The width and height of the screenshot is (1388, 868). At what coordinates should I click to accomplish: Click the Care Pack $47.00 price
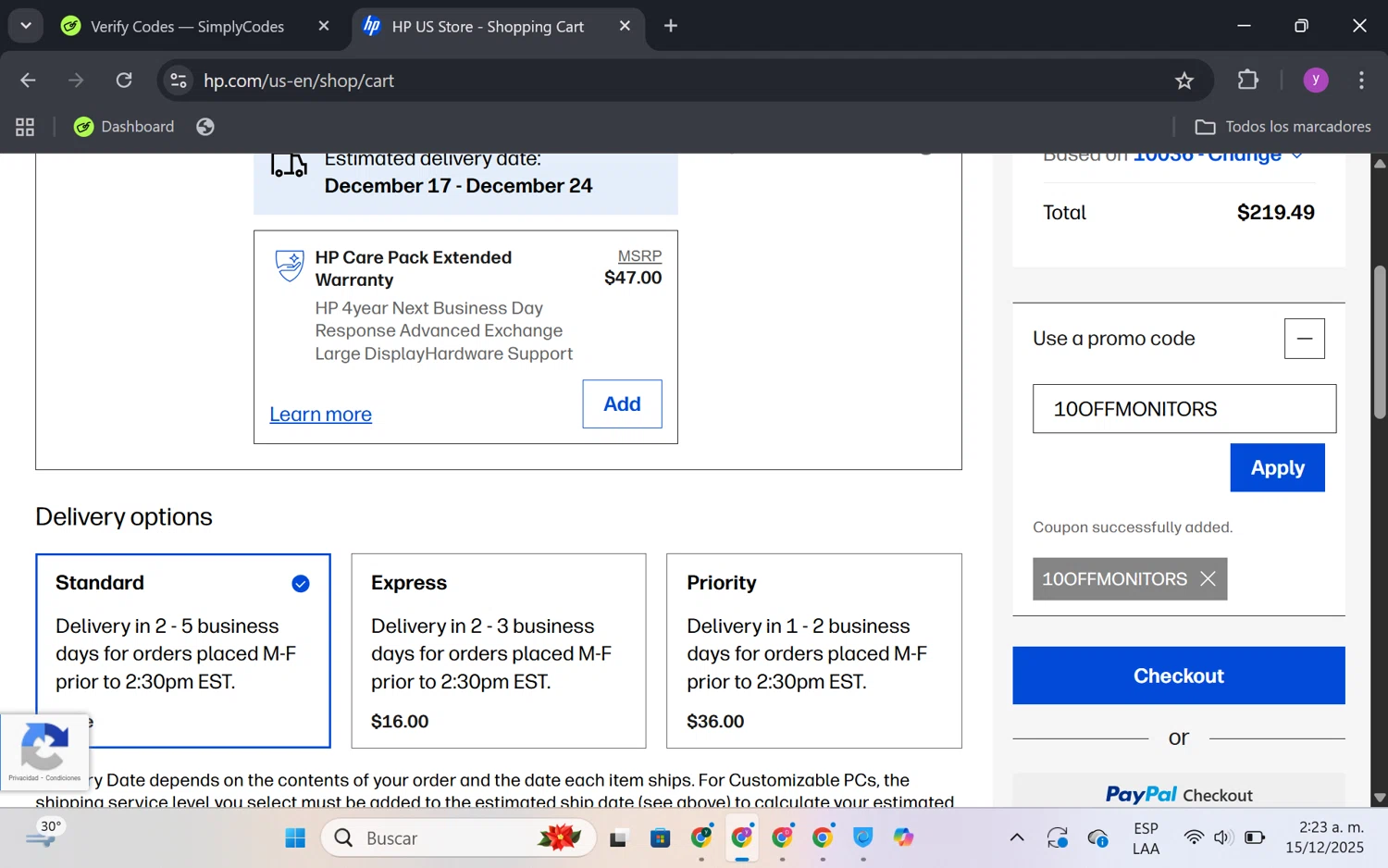tap(633, 278)
